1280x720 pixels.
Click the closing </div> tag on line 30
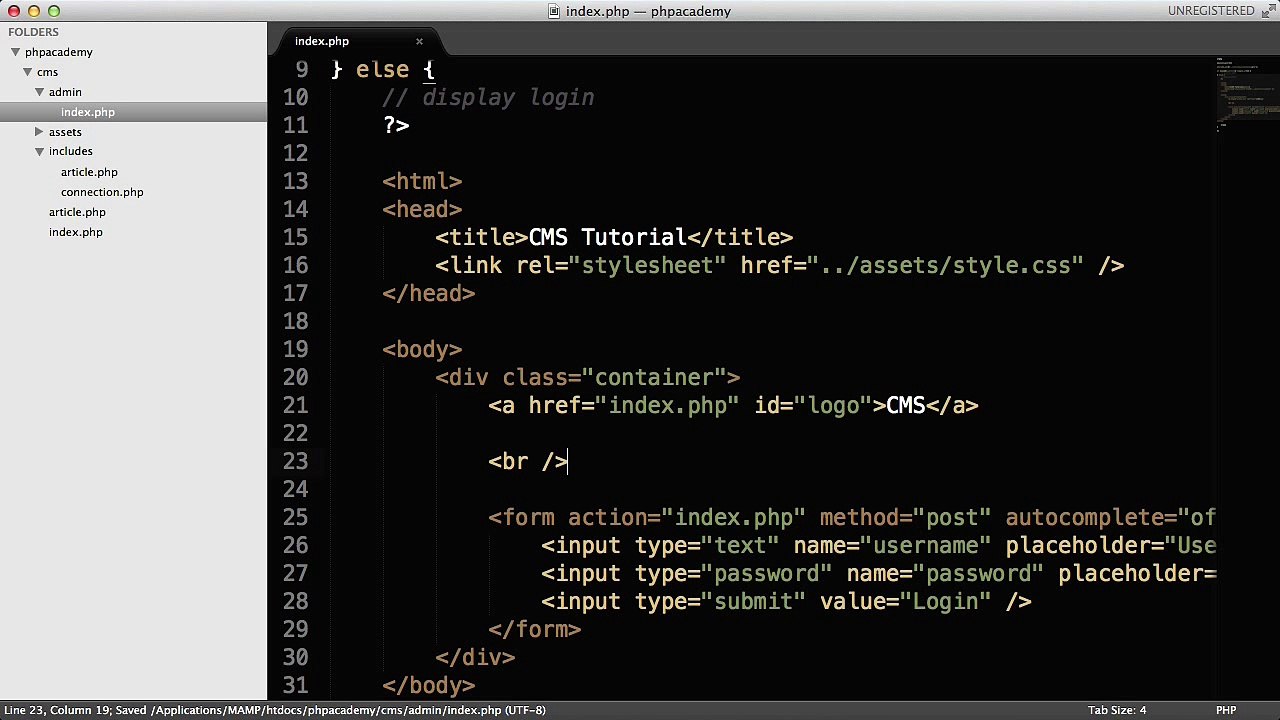475,657
